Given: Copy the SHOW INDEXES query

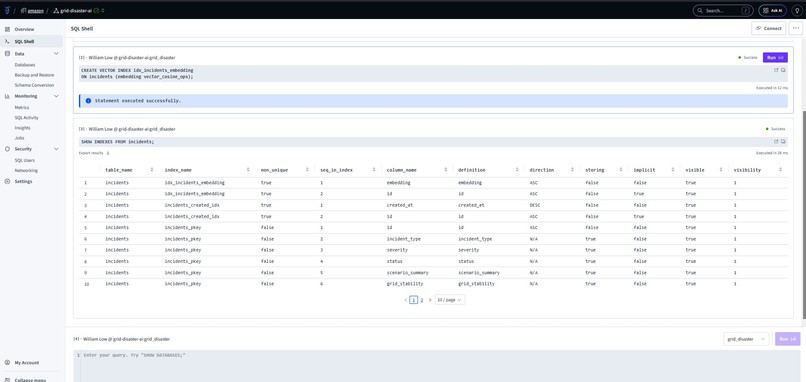Looking at the screenshot, I should 783,141.
